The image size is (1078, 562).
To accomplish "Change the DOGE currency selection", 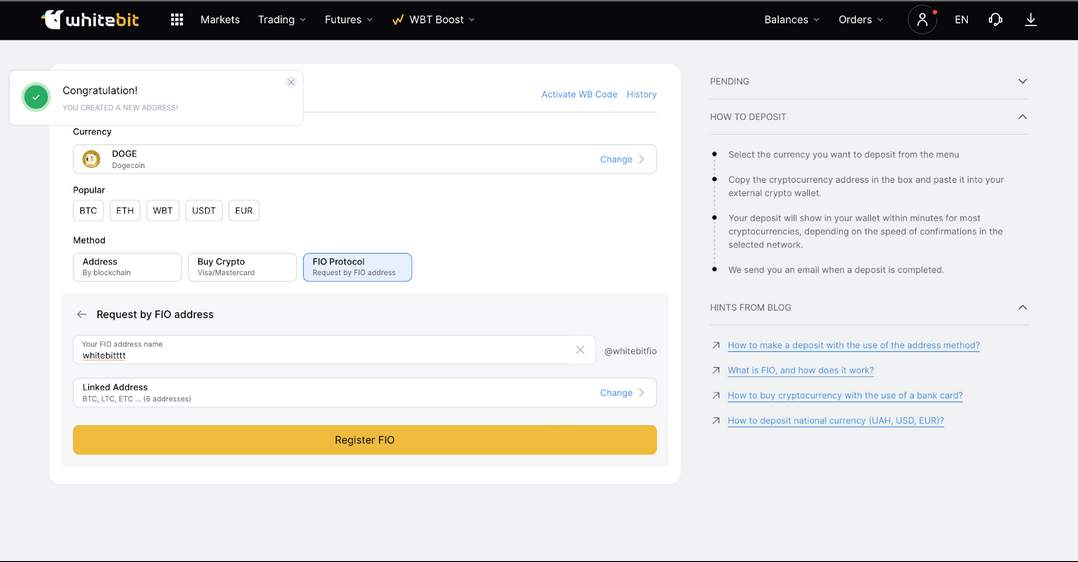I will pyautogui.click(x=622, y=159).
